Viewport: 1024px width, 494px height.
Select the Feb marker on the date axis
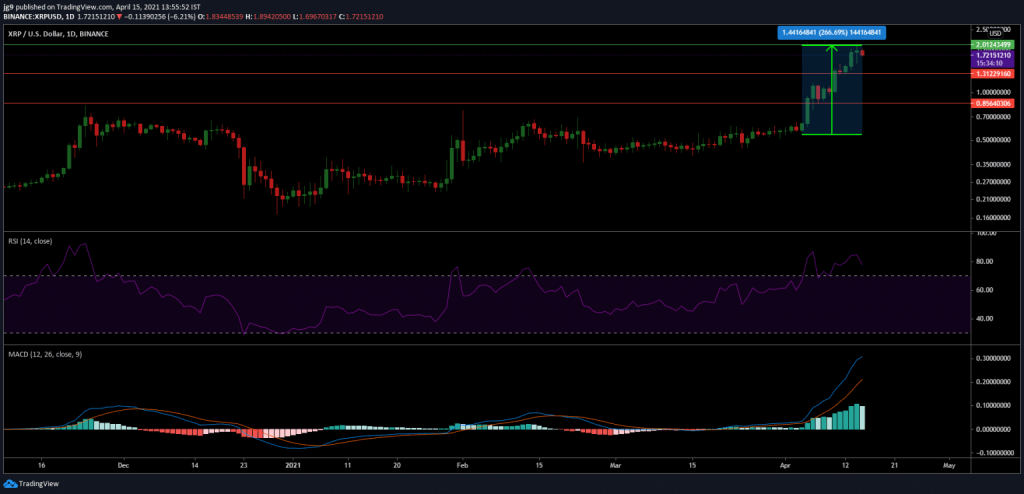(x=461, y=466)
